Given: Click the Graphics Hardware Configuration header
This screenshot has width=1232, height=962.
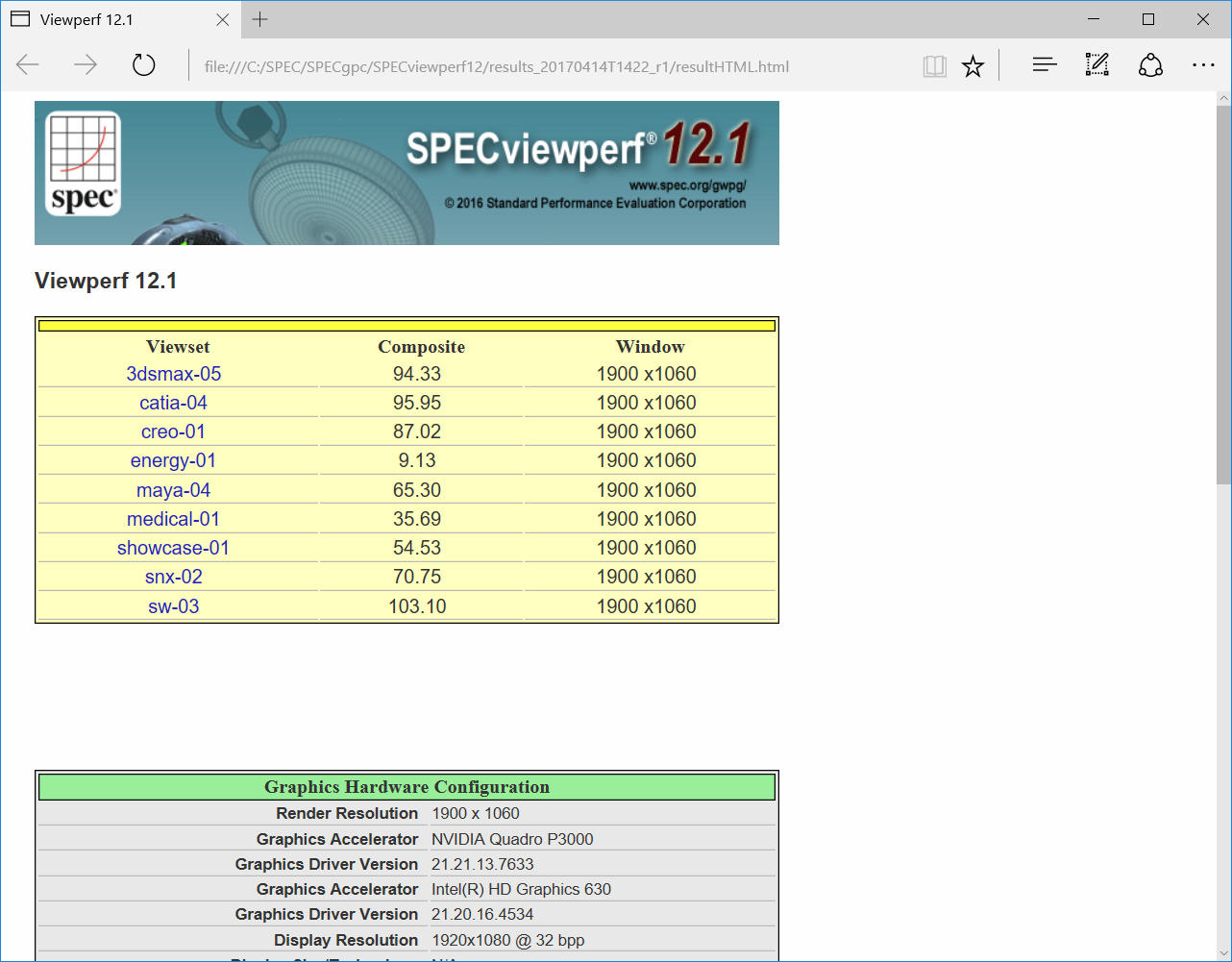Looking at the screenshot, I should [x=407, y=787].
